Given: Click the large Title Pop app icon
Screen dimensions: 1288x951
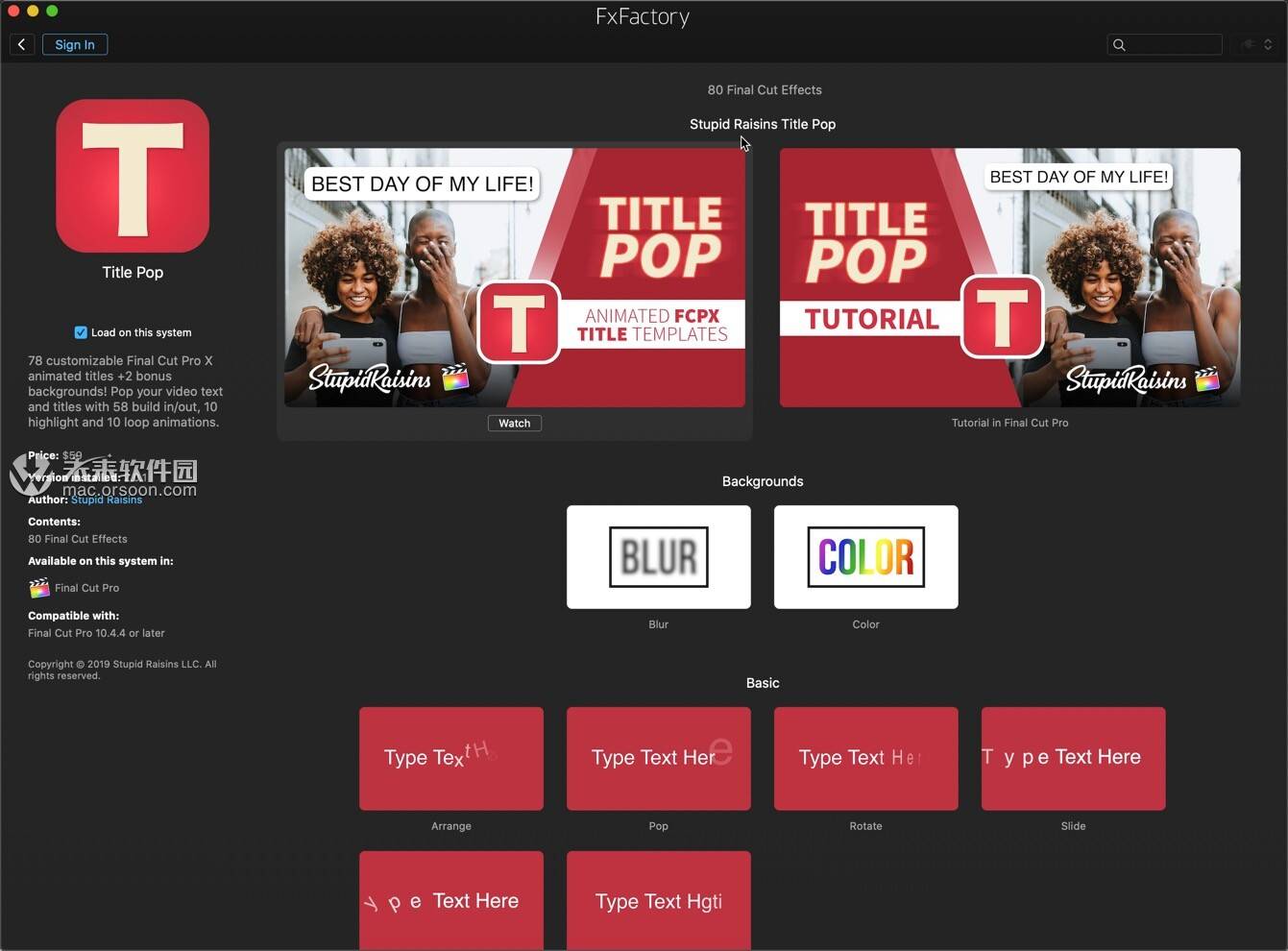Looking at the screenshot, I should coord(133,176).
